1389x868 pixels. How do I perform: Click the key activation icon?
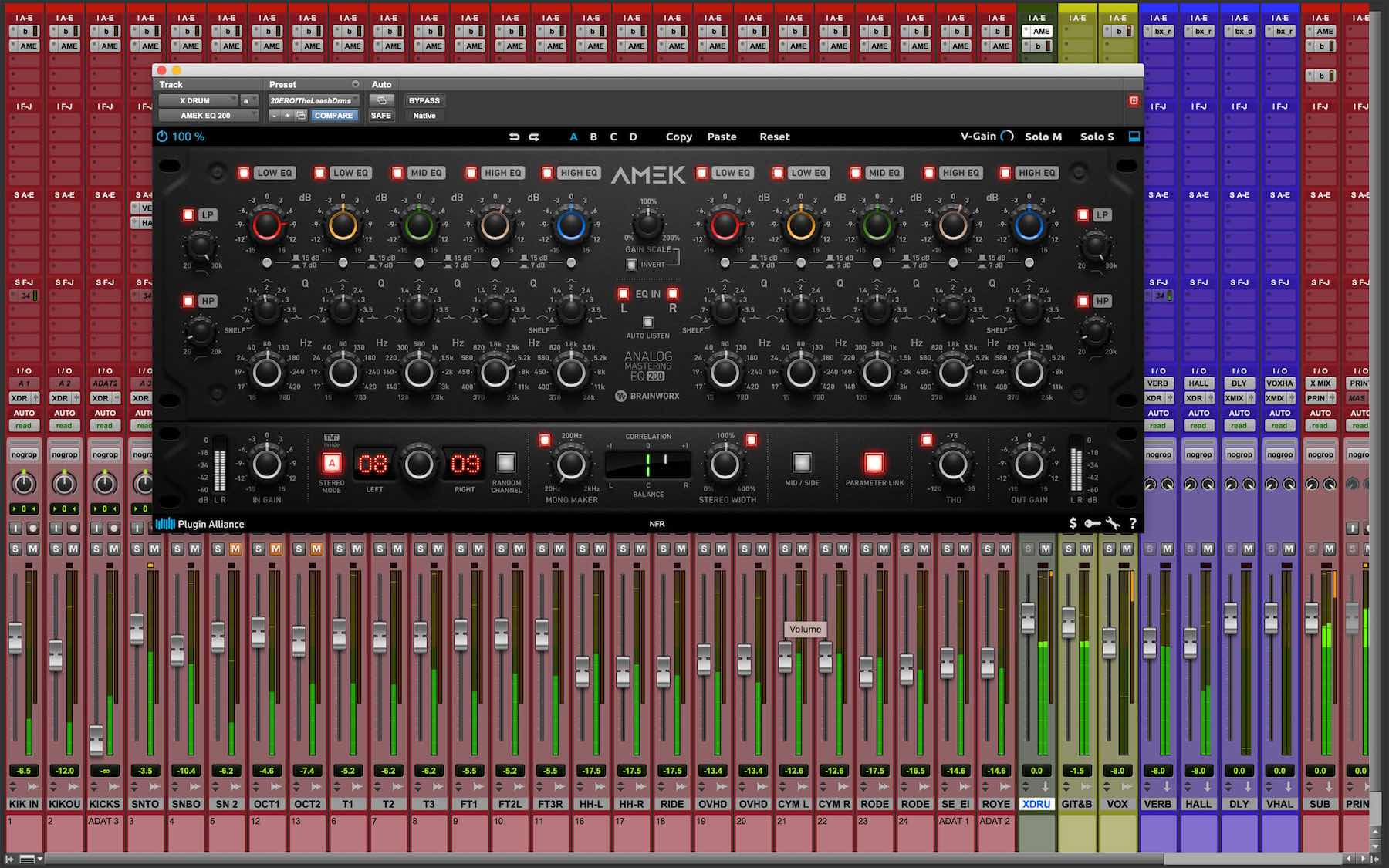tap(1092, 523)
